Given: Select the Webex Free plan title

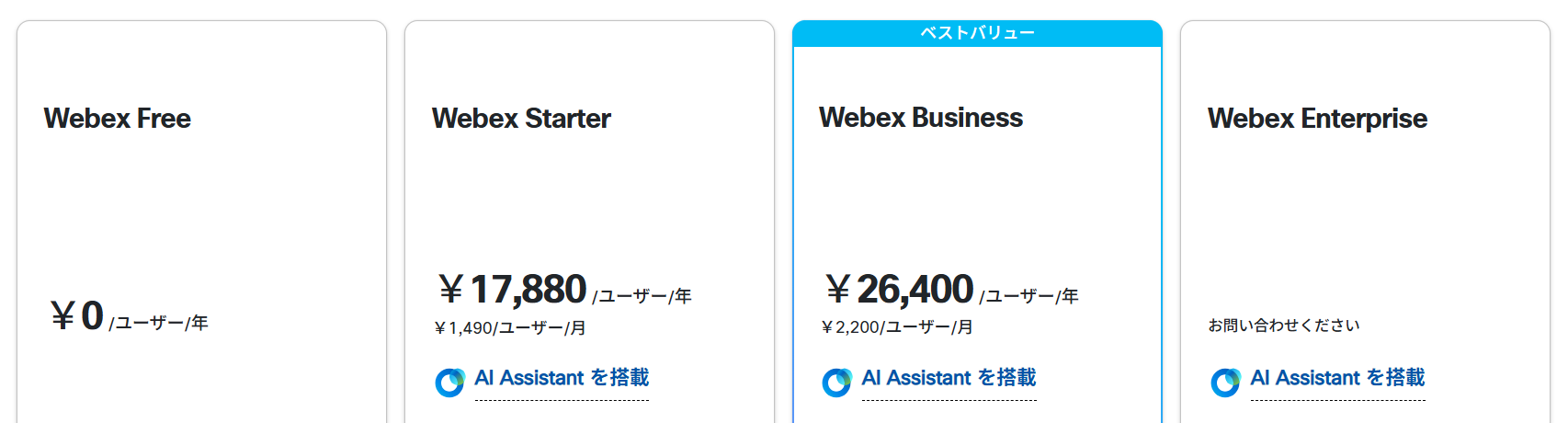Looking at the screenshot, I should click(x=118, y=119).
